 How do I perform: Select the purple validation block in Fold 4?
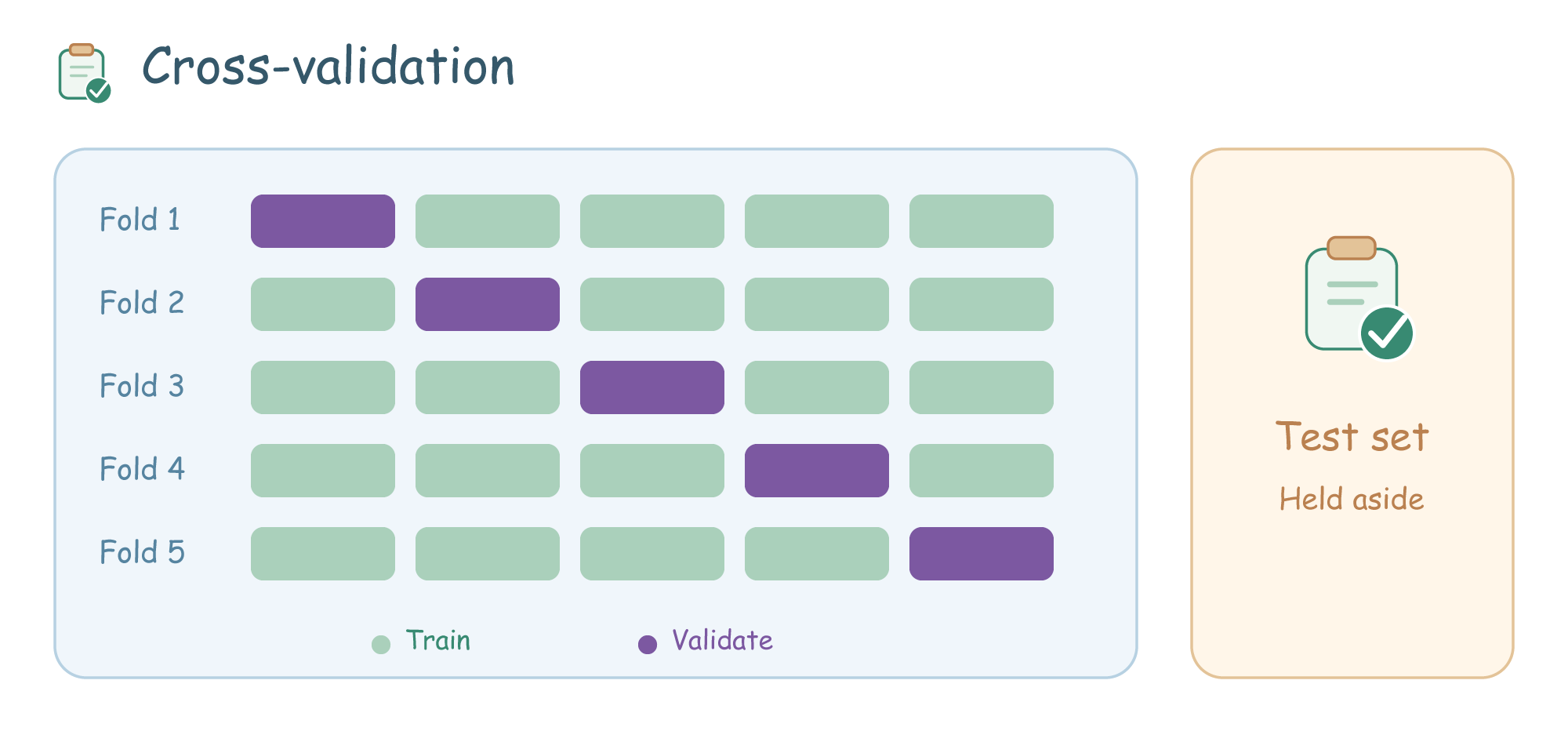pyautogui.click(x=817, y=471)
